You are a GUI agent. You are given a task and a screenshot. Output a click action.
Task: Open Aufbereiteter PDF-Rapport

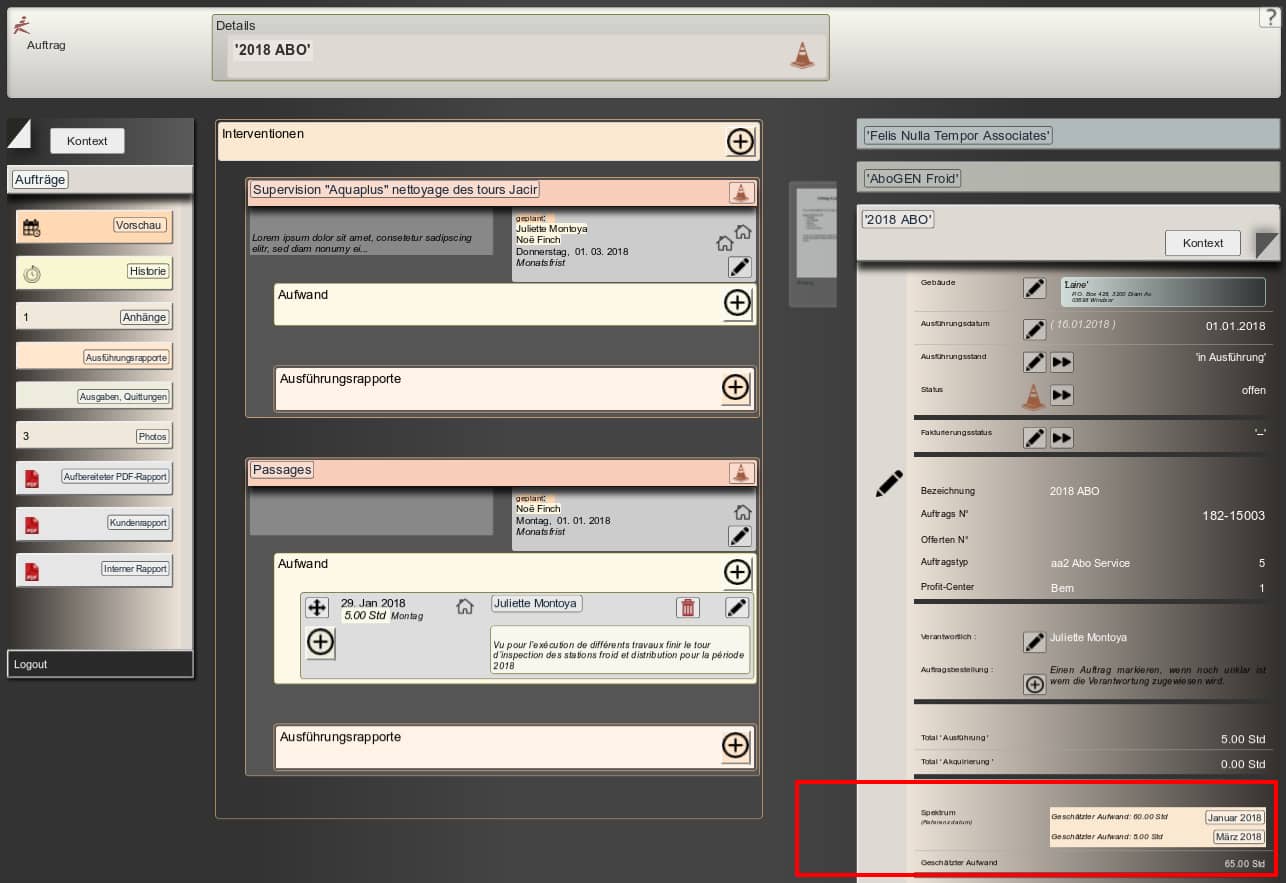click(115, 476)
